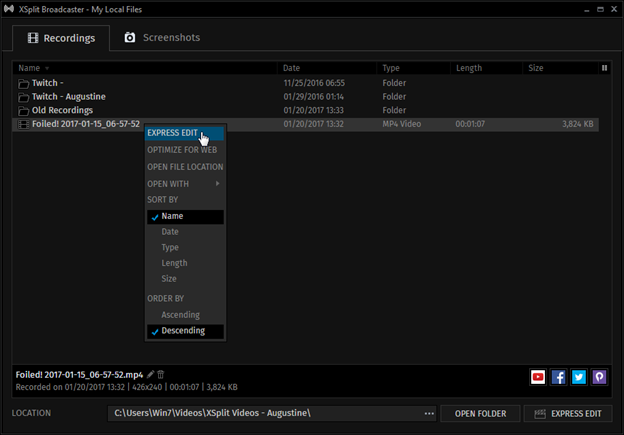Click the Open Folder button
The height and width of the screenshot is (435, 624).
coord(480,414)
